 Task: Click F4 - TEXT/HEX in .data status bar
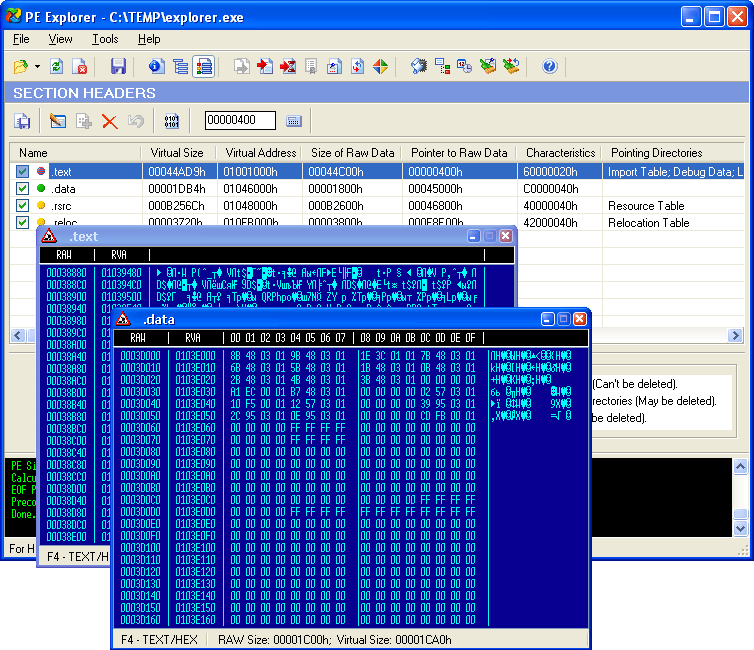(x=159, y=640)
